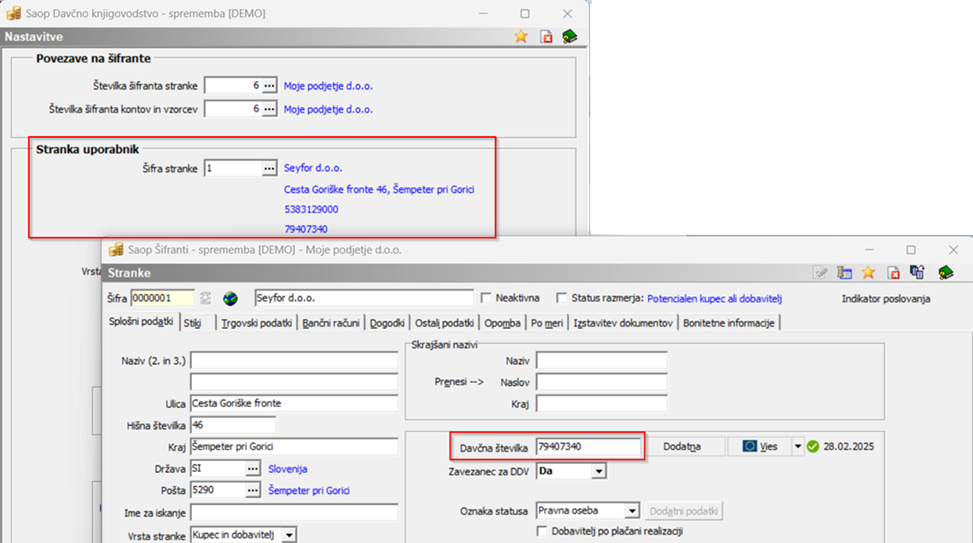Viewport: 973px width, 543px height.
Task: Switch to the Izstavitev dokumentov tab
Action: (x=623, y=323)
